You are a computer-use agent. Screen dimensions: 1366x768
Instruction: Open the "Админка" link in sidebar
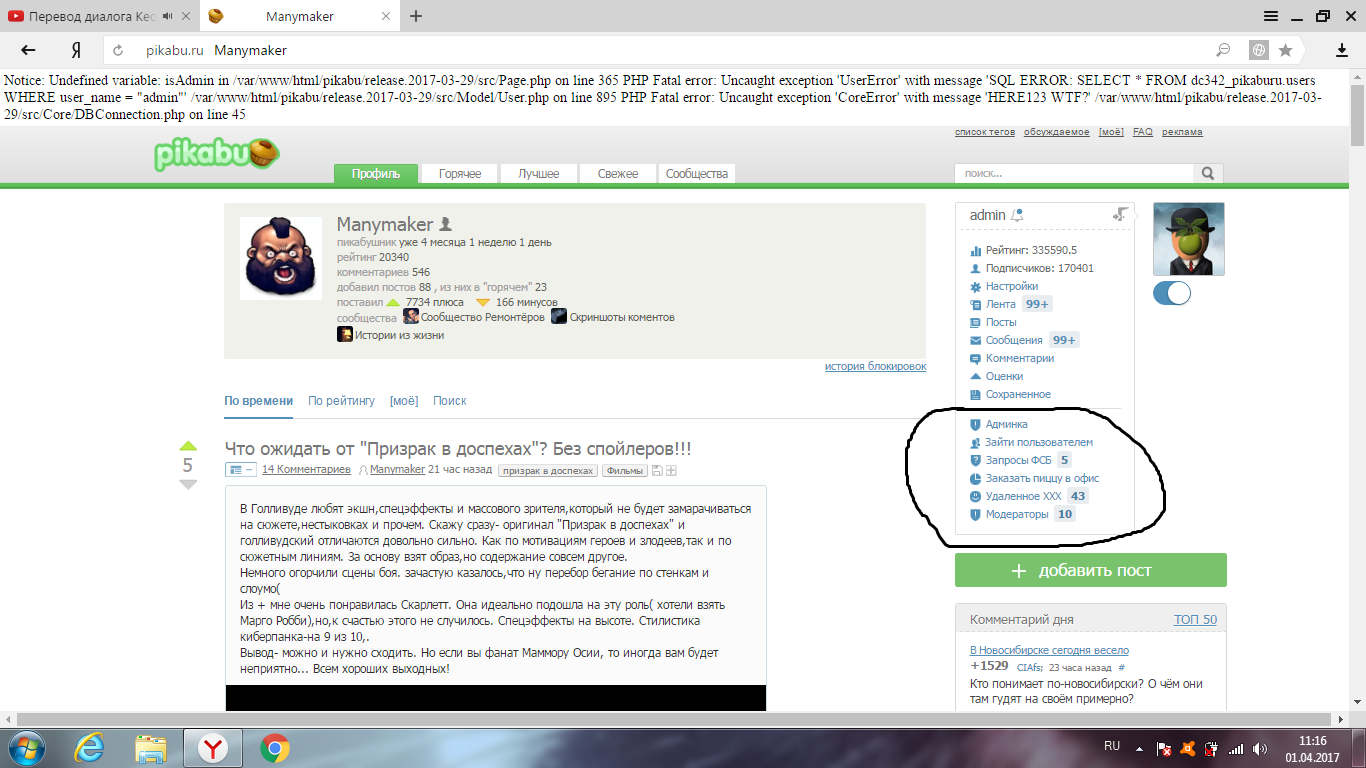(1006, 424)
